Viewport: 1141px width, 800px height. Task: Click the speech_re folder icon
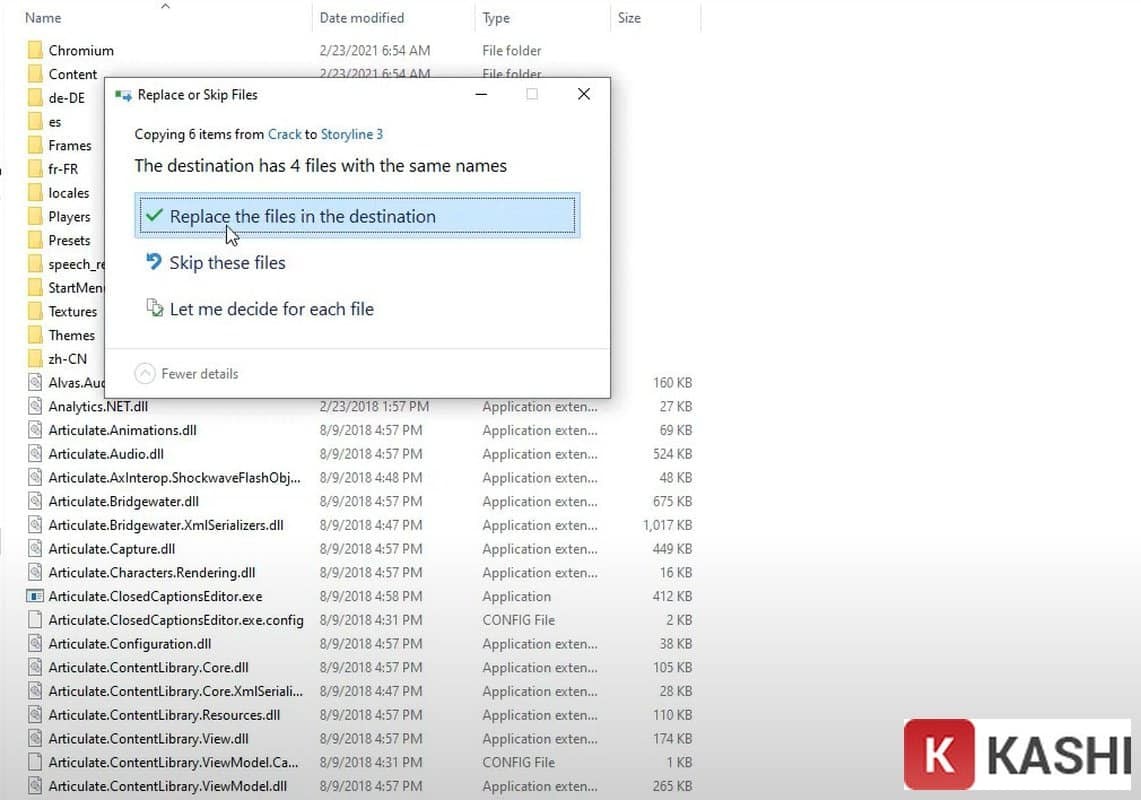tap(34, 264)
